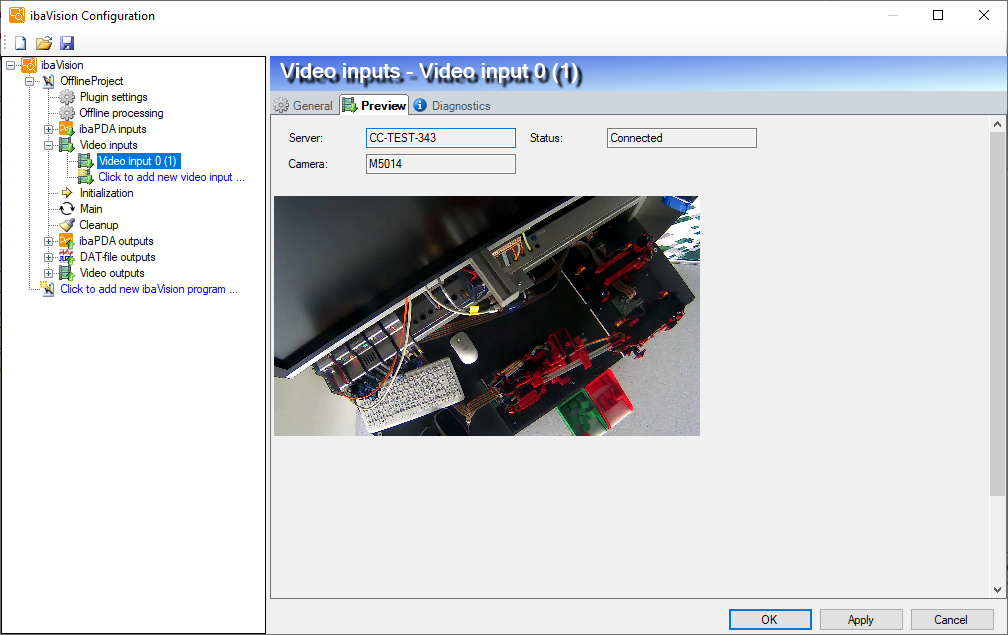
Task: Select the 'Plugin settings' tree item
Action: [113, 97]
